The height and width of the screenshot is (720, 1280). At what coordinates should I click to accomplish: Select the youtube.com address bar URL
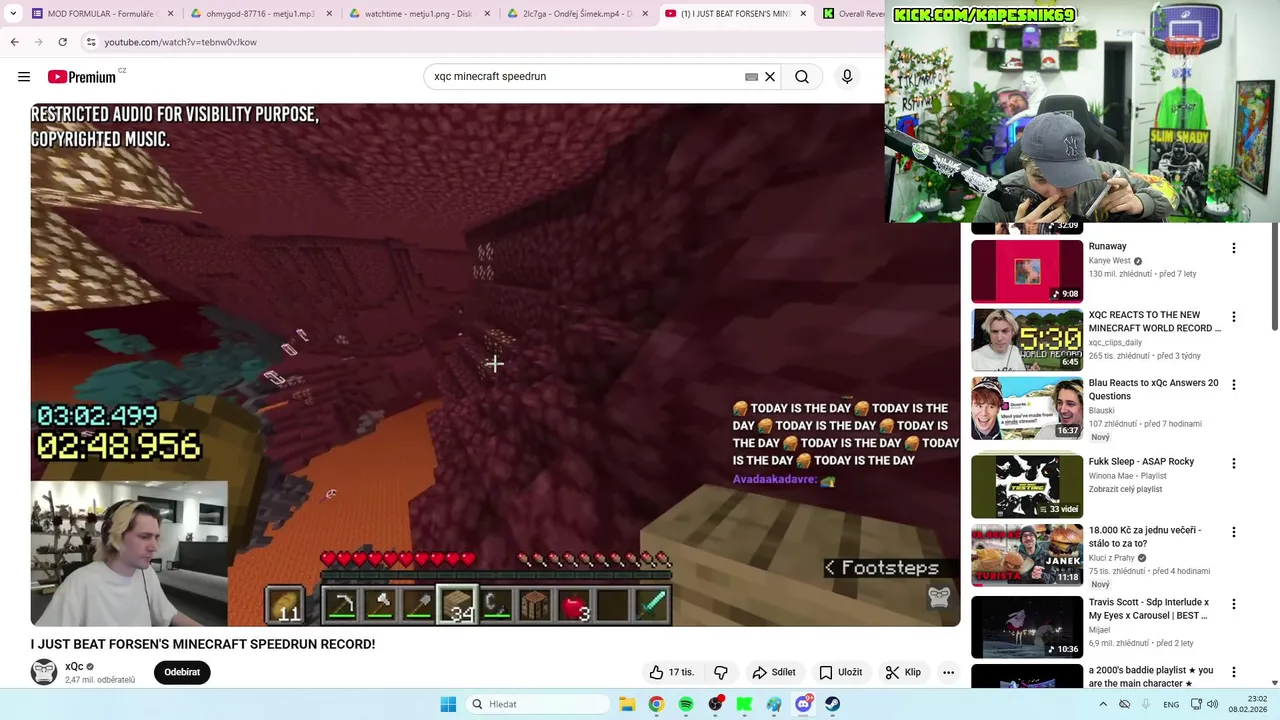(180, 42)
